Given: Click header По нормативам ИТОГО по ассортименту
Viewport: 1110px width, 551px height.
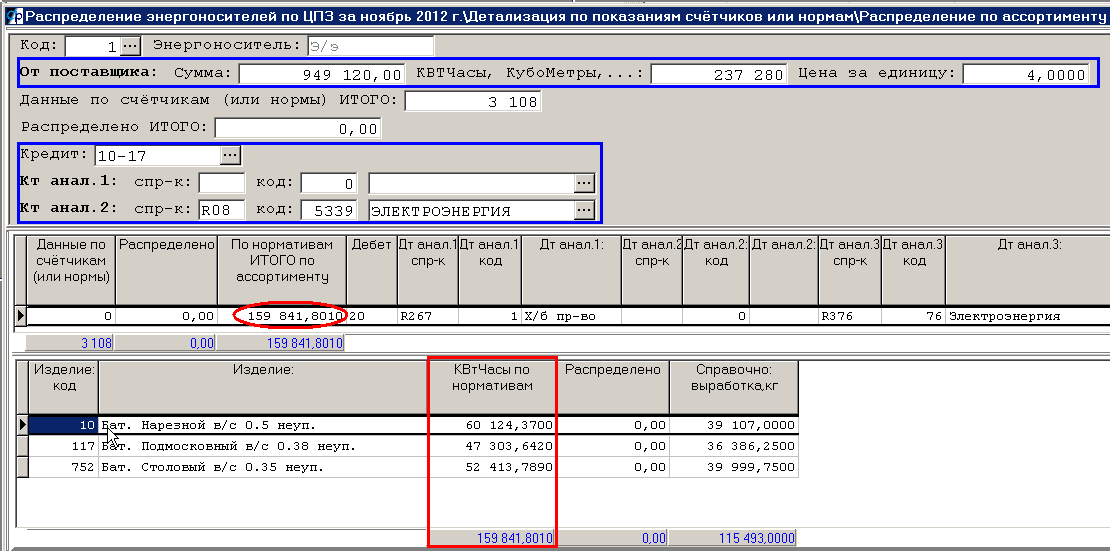Looking at the screenshot, I should pyautogui.click(x=282, y=270).
